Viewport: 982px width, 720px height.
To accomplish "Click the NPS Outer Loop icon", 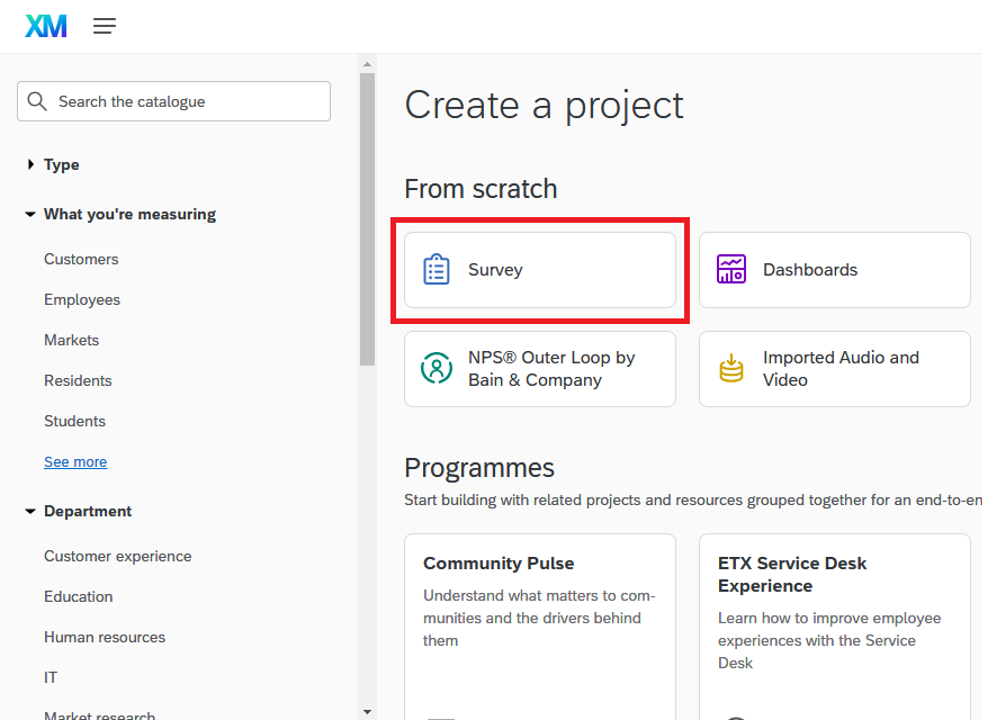I will (437, 369).
